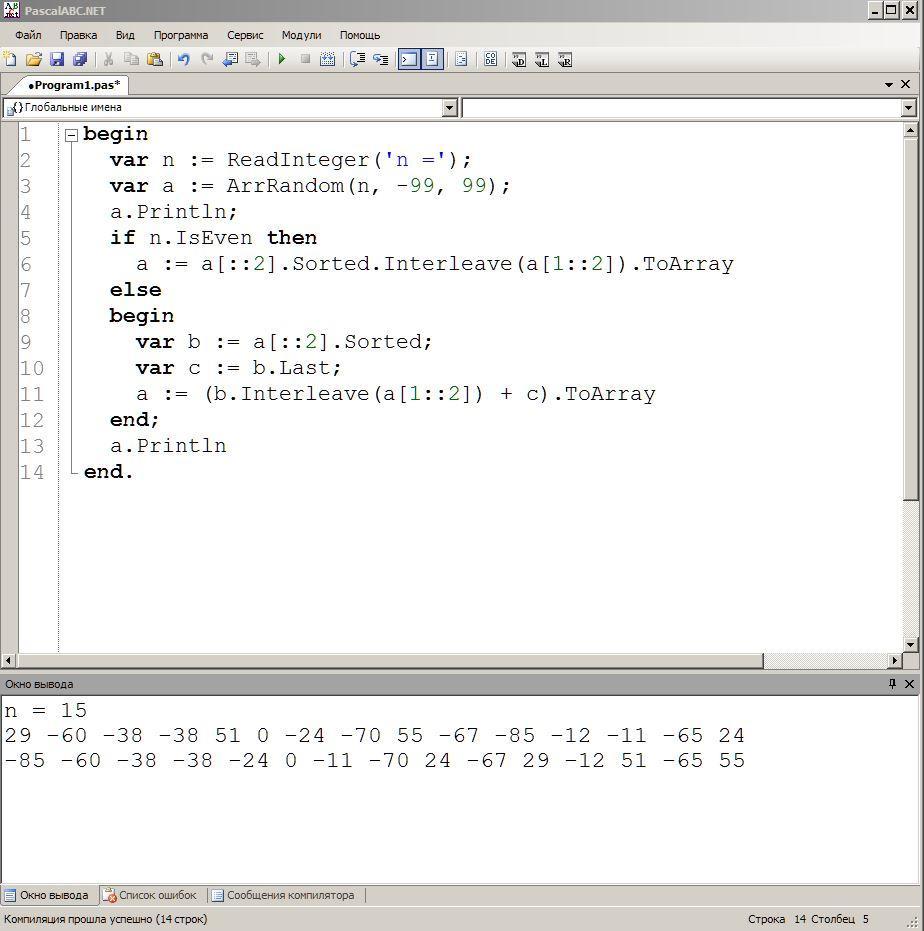The height and width of the screenshot is (931, 924).
Task: Click 'end.' on line 14
Action: [x=109, y=472]
